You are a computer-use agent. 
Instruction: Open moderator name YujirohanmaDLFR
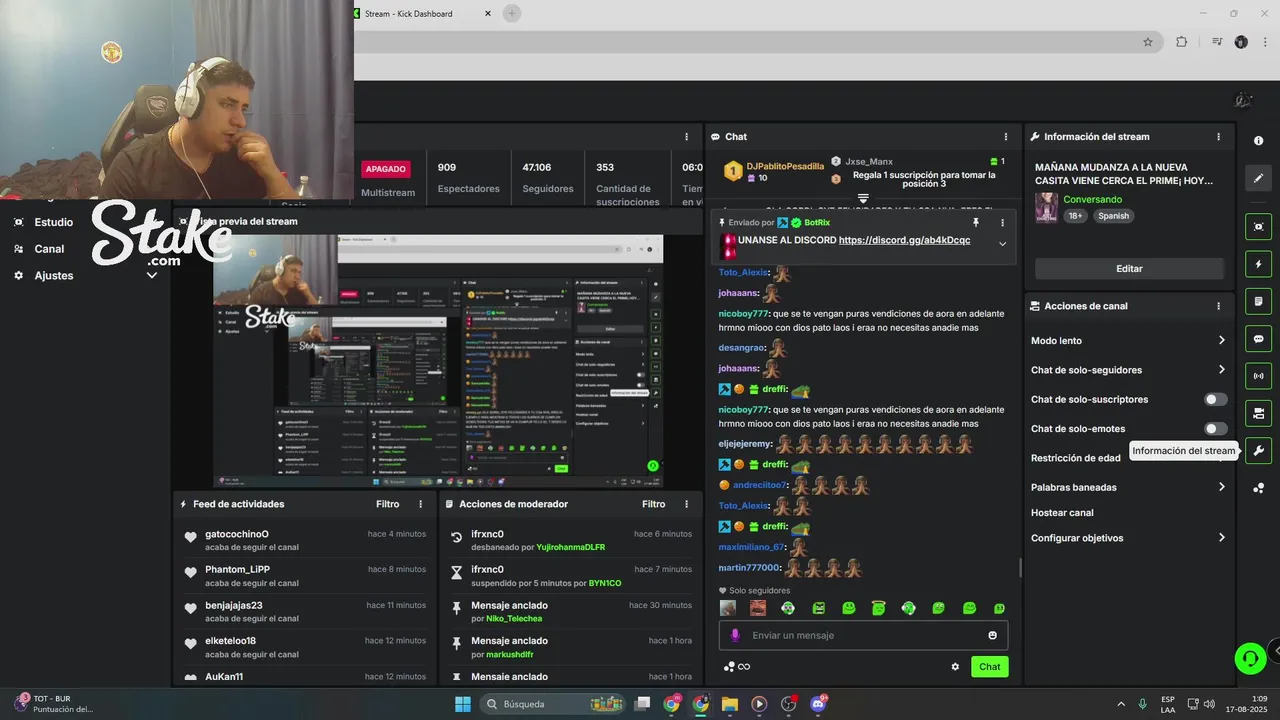coord(570,547)
